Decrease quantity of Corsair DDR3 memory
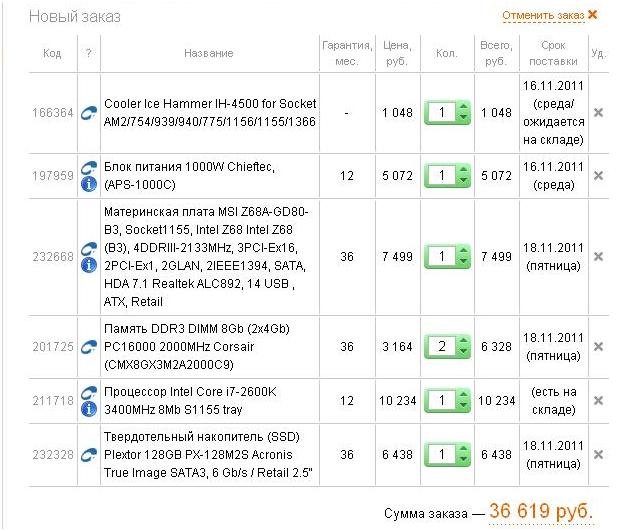This screenshot has width=640, height=531. (x=462, y=352)
